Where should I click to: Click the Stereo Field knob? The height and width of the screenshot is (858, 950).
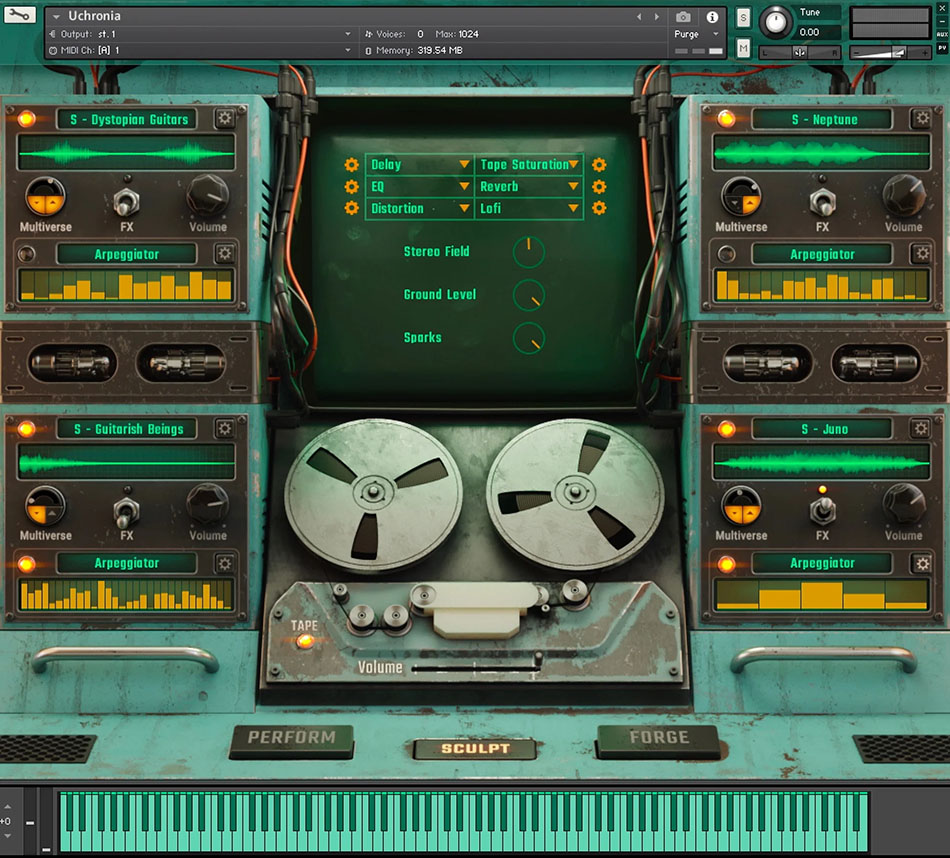coord(528,252)
